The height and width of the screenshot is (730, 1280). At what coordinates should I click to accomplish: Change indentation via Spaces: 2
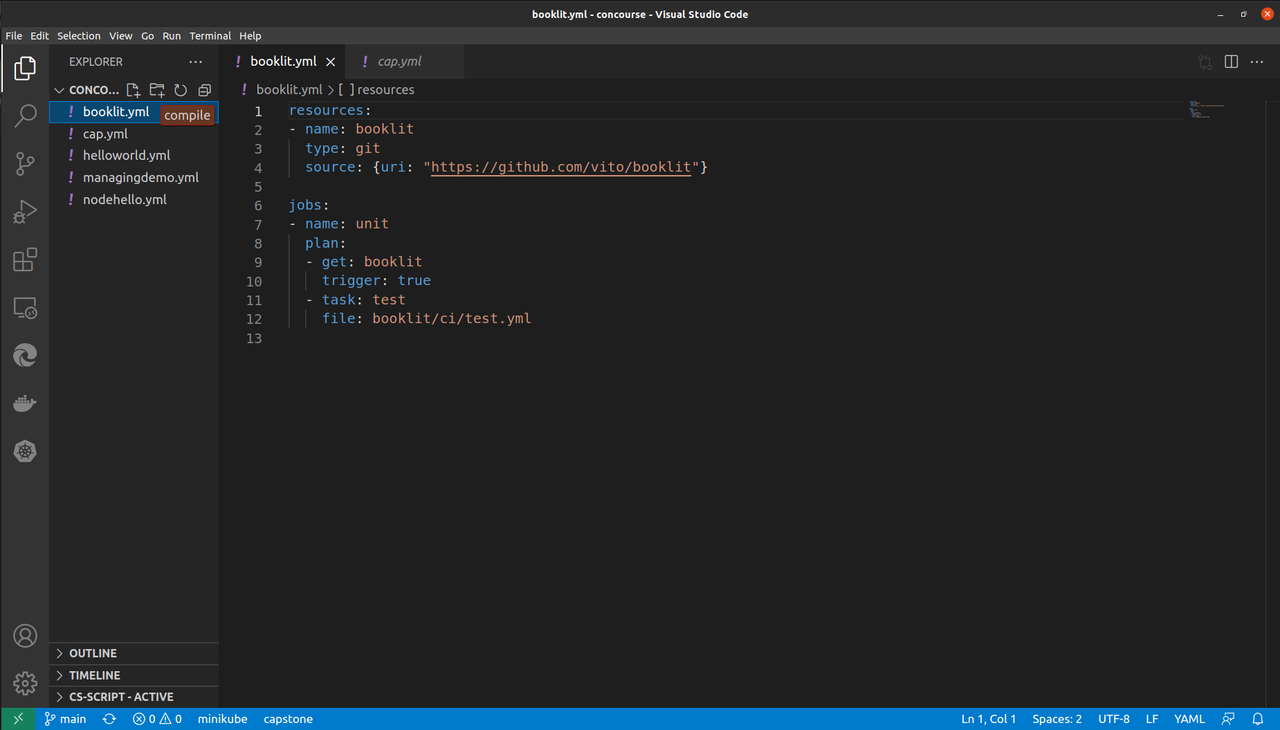1057,719
